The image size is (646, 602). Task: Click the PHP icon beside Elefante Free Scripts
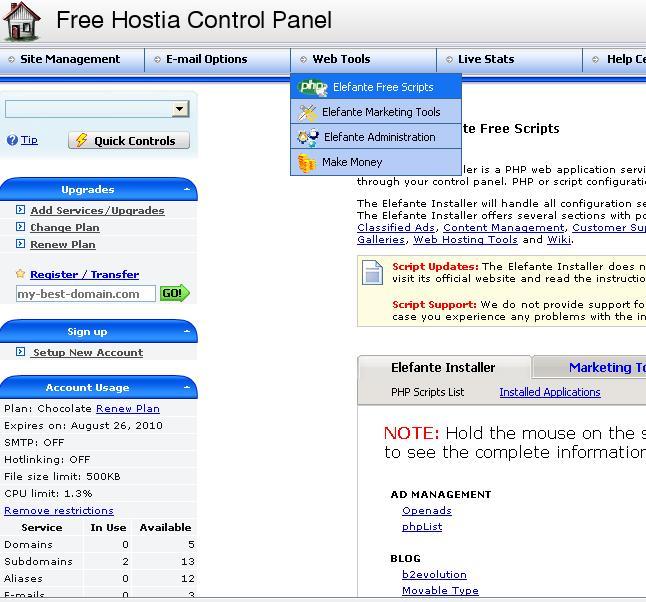(x=313, y=87)
